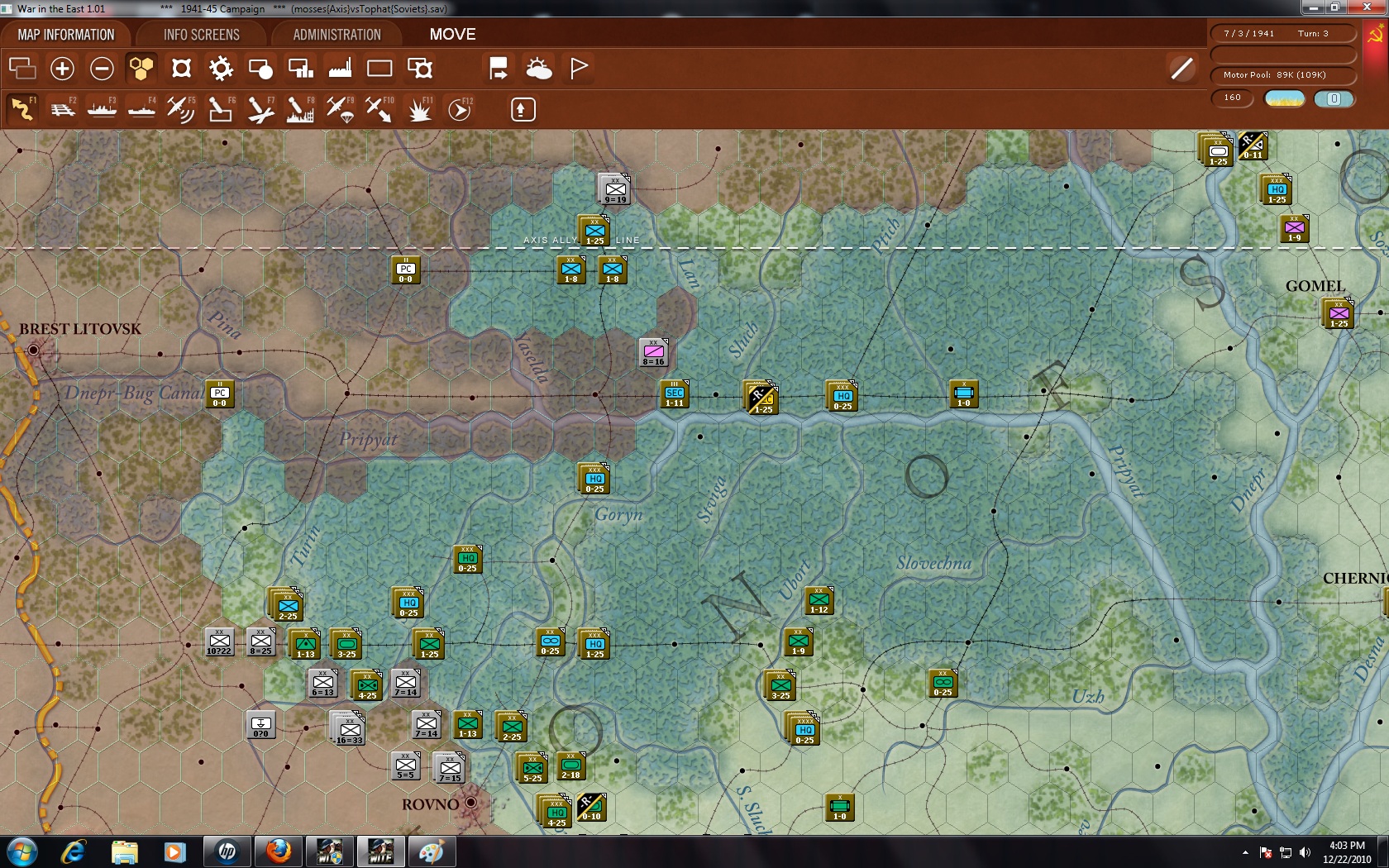This screenshot has height=868, width=1389.
Task: Select the grey 9=19 unit counter
Action: click(x=615, y=190)
